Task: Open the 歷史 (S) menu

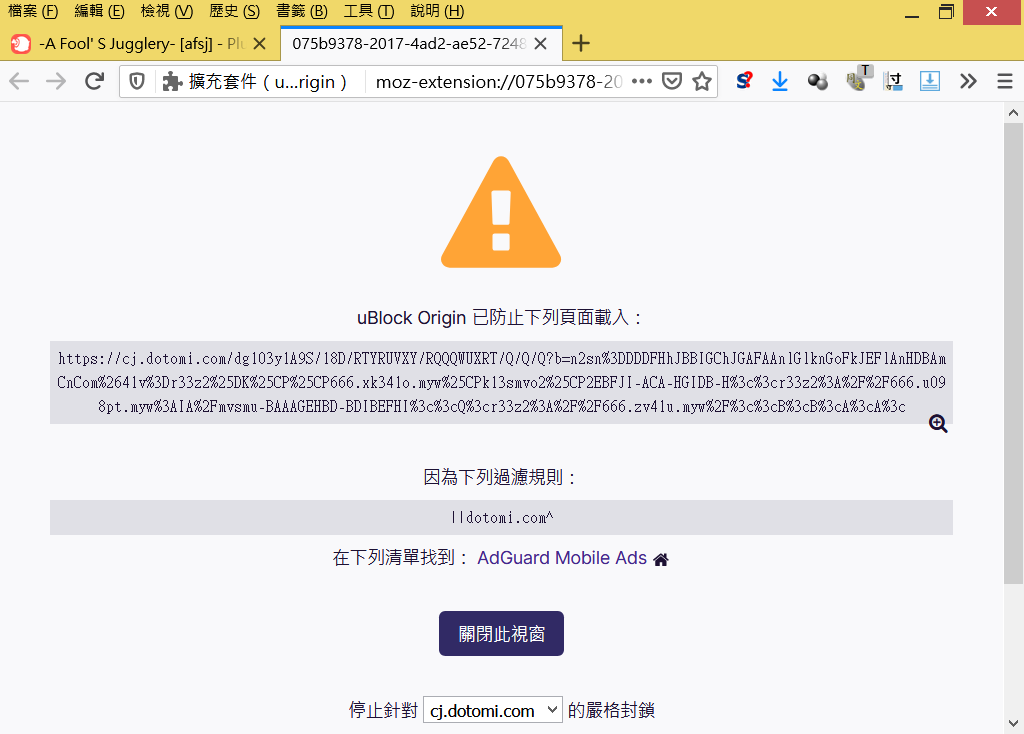Action: [234, 11]
